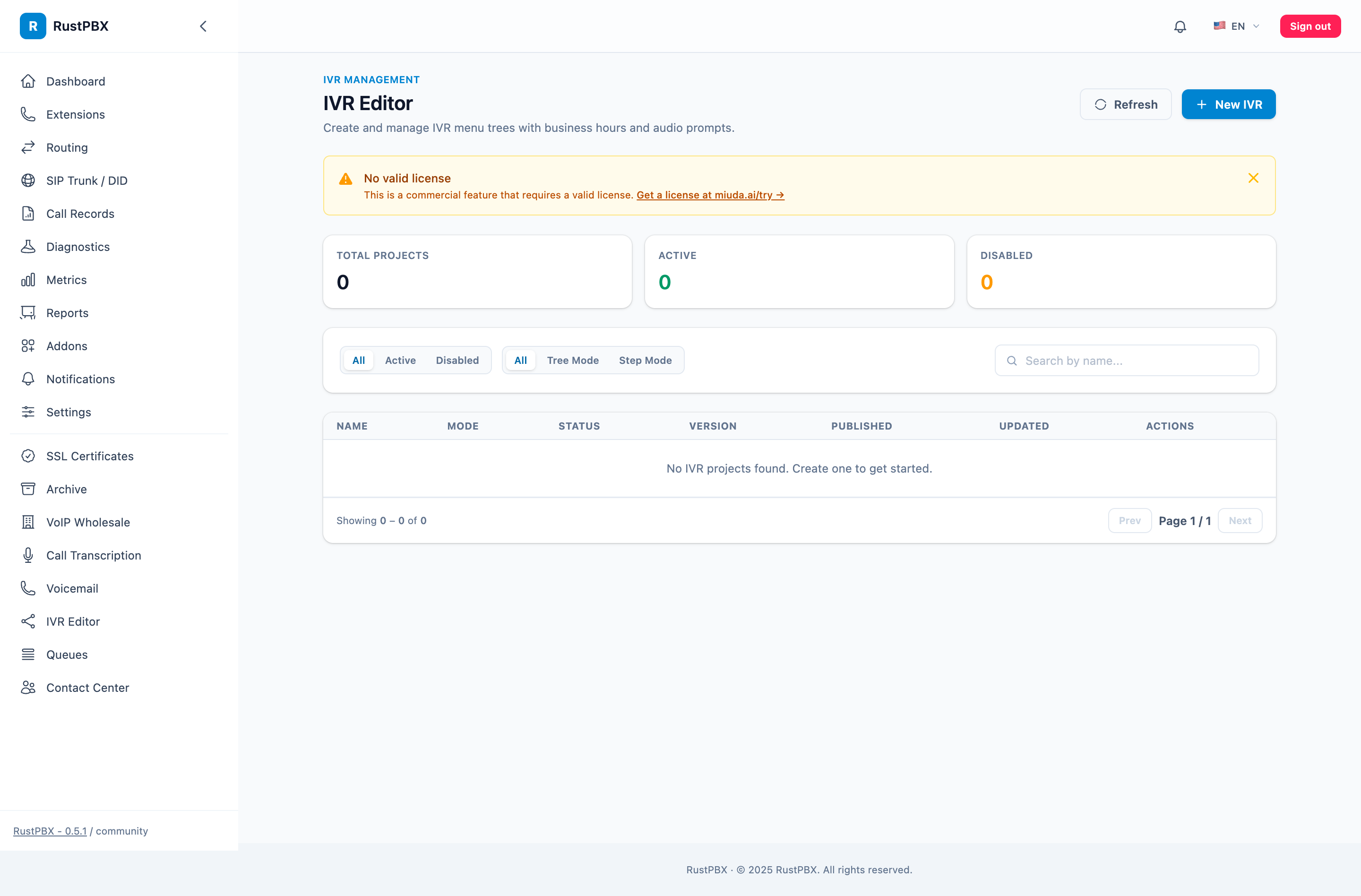Click the Notifications bell icon in sidebar

click(x=28, y=379)
